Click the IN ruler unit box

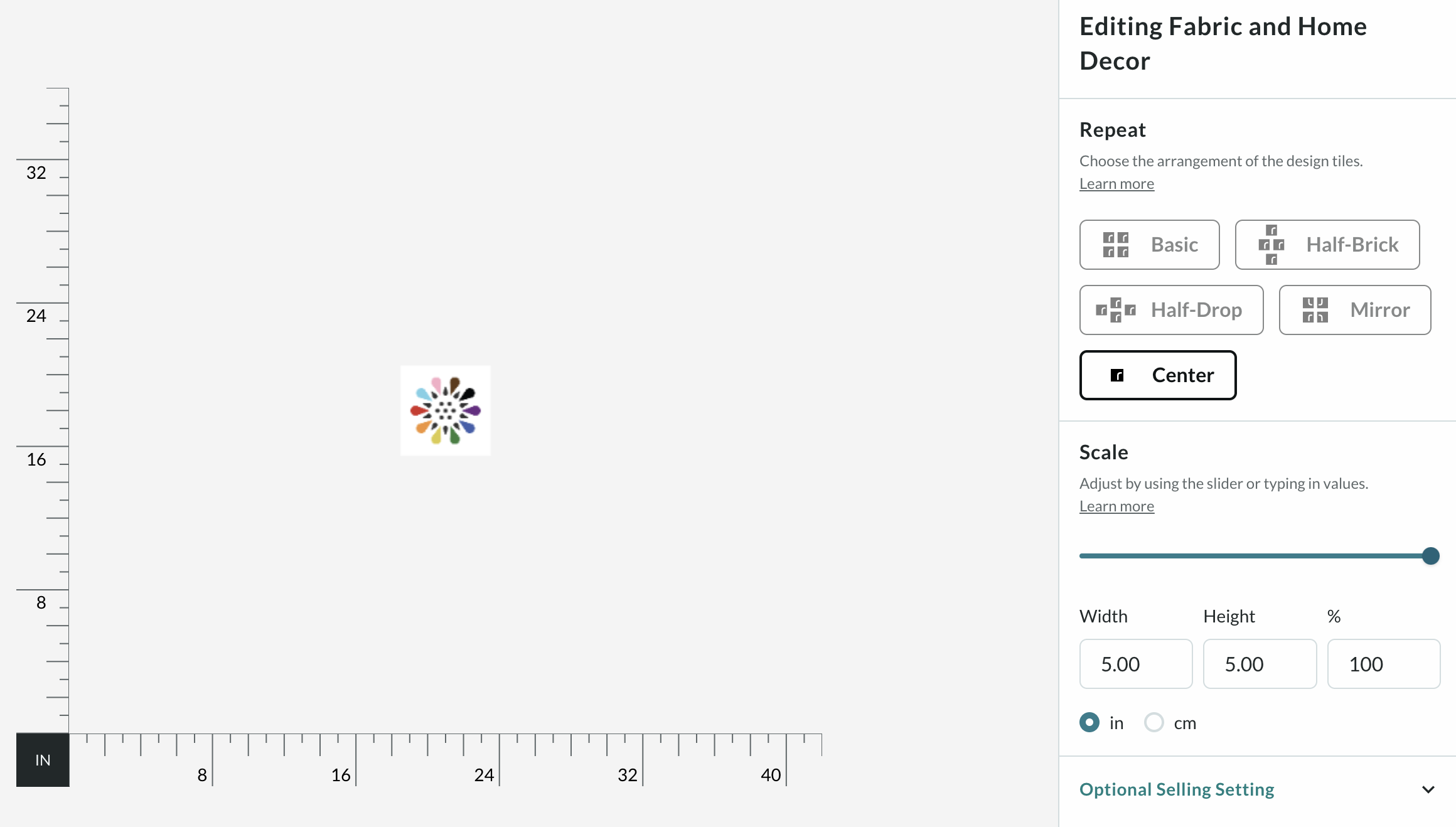(43, 760)
